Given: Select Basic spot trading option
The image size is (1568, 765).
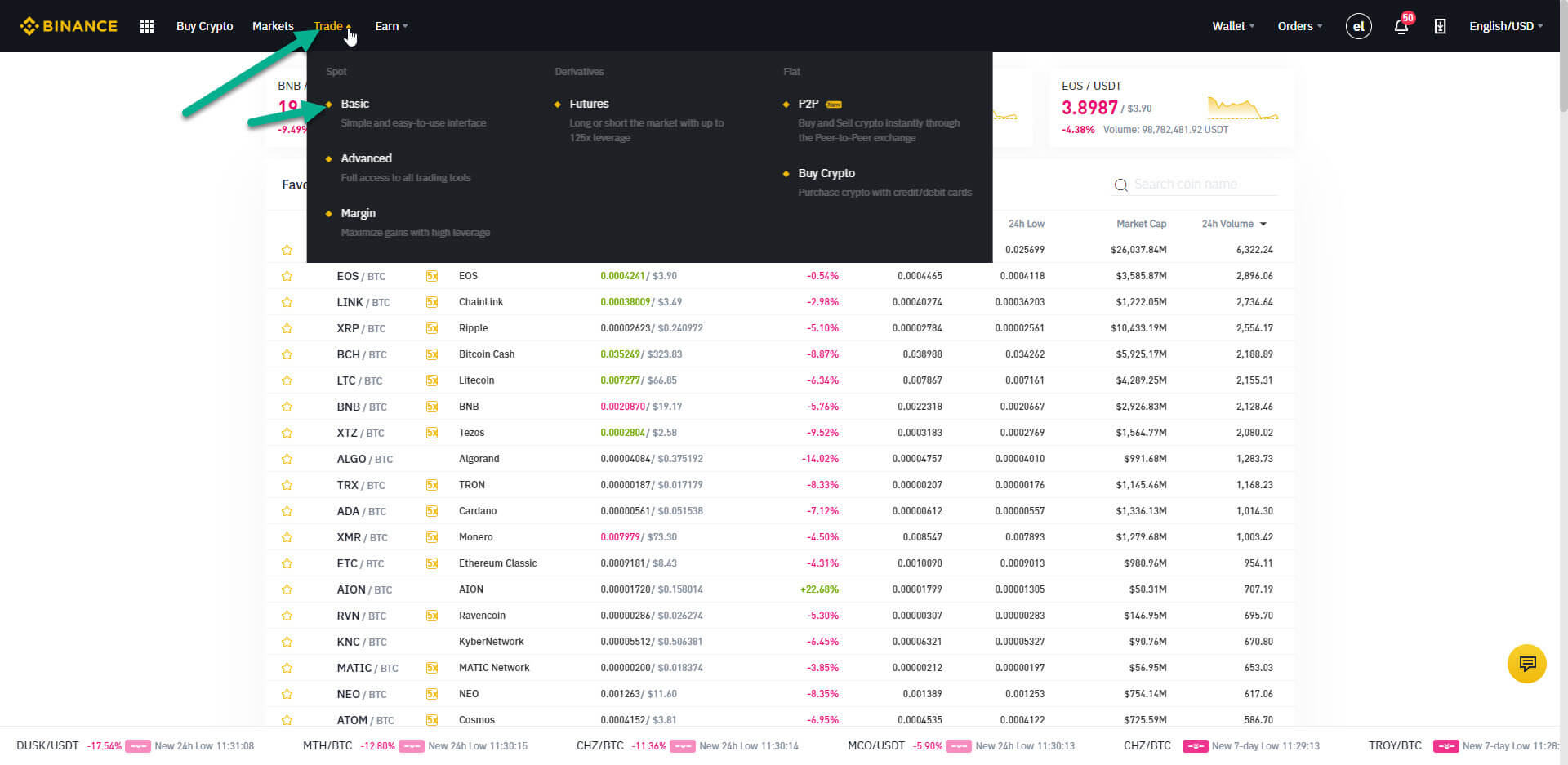Looking at the screenshot, I should coord(354,104).
